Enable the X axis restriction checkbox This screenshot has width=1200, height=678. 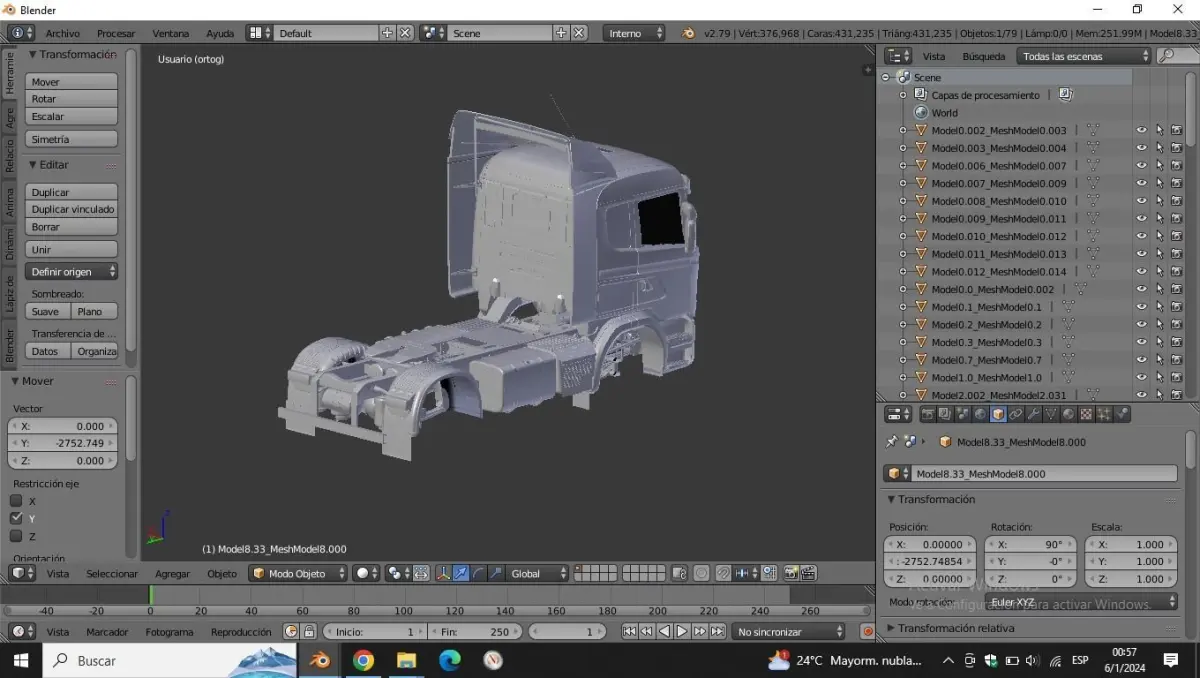pos(16,501)
